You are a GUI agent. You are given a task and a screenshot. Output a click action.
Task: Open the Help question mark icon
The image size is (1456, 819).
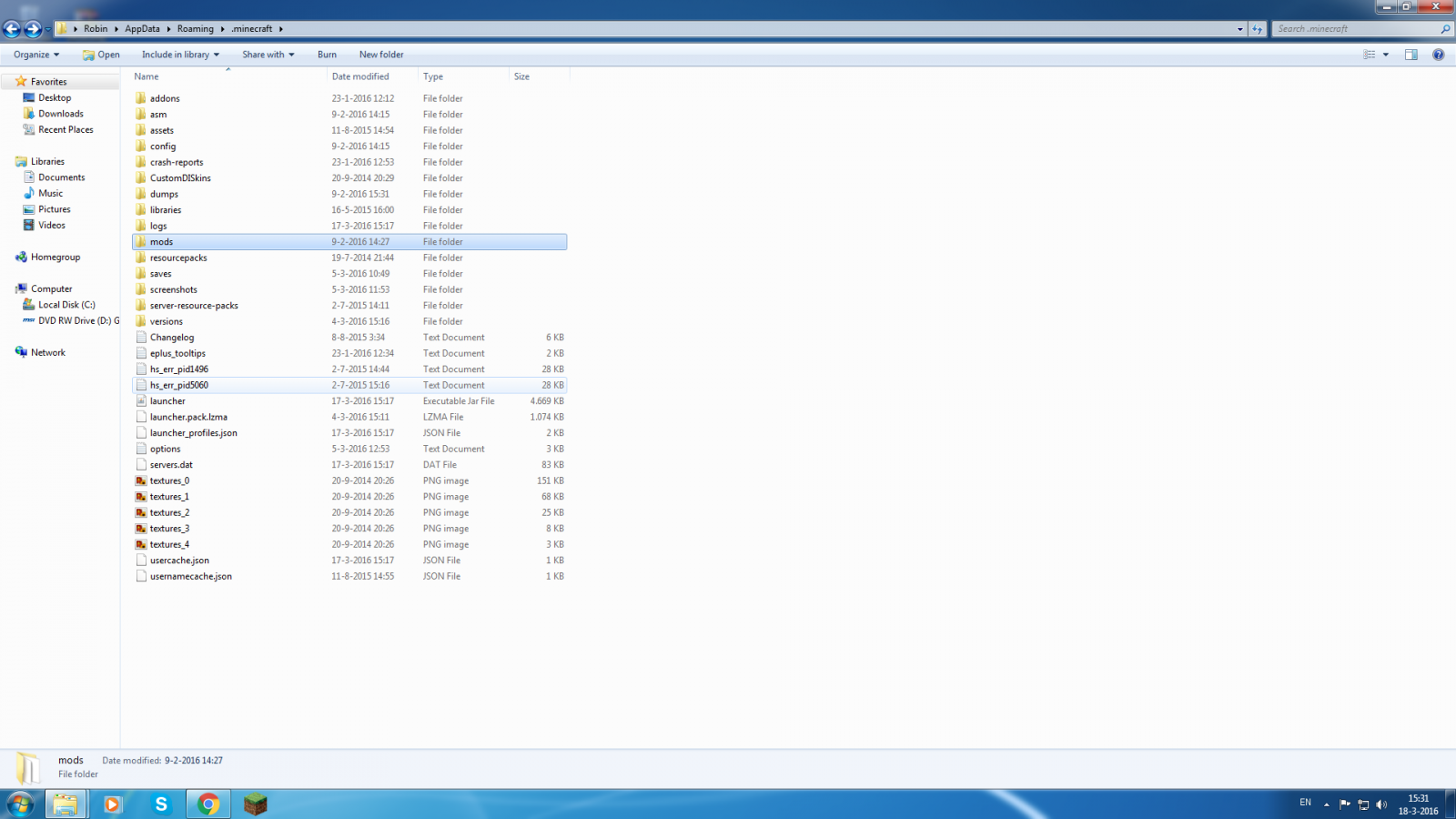click(x=1439, y=55)
